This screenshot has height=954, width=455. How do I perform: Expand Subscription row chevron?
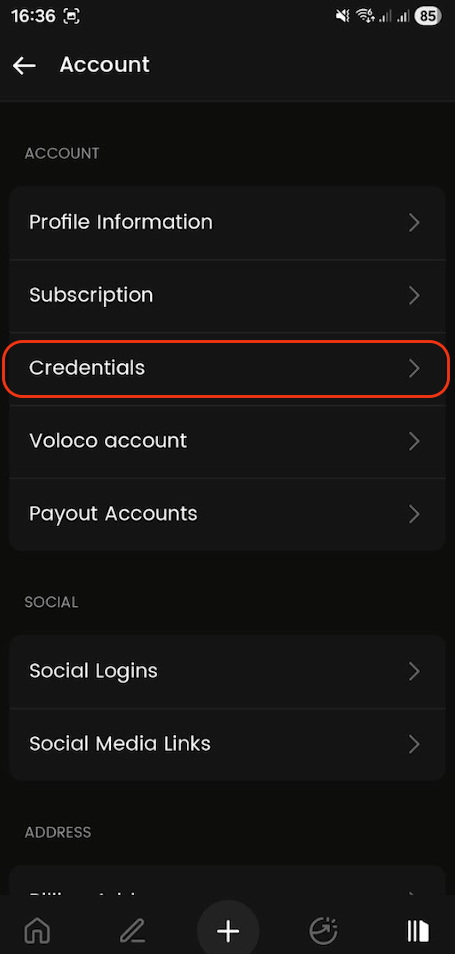click(x=414, y=296)
